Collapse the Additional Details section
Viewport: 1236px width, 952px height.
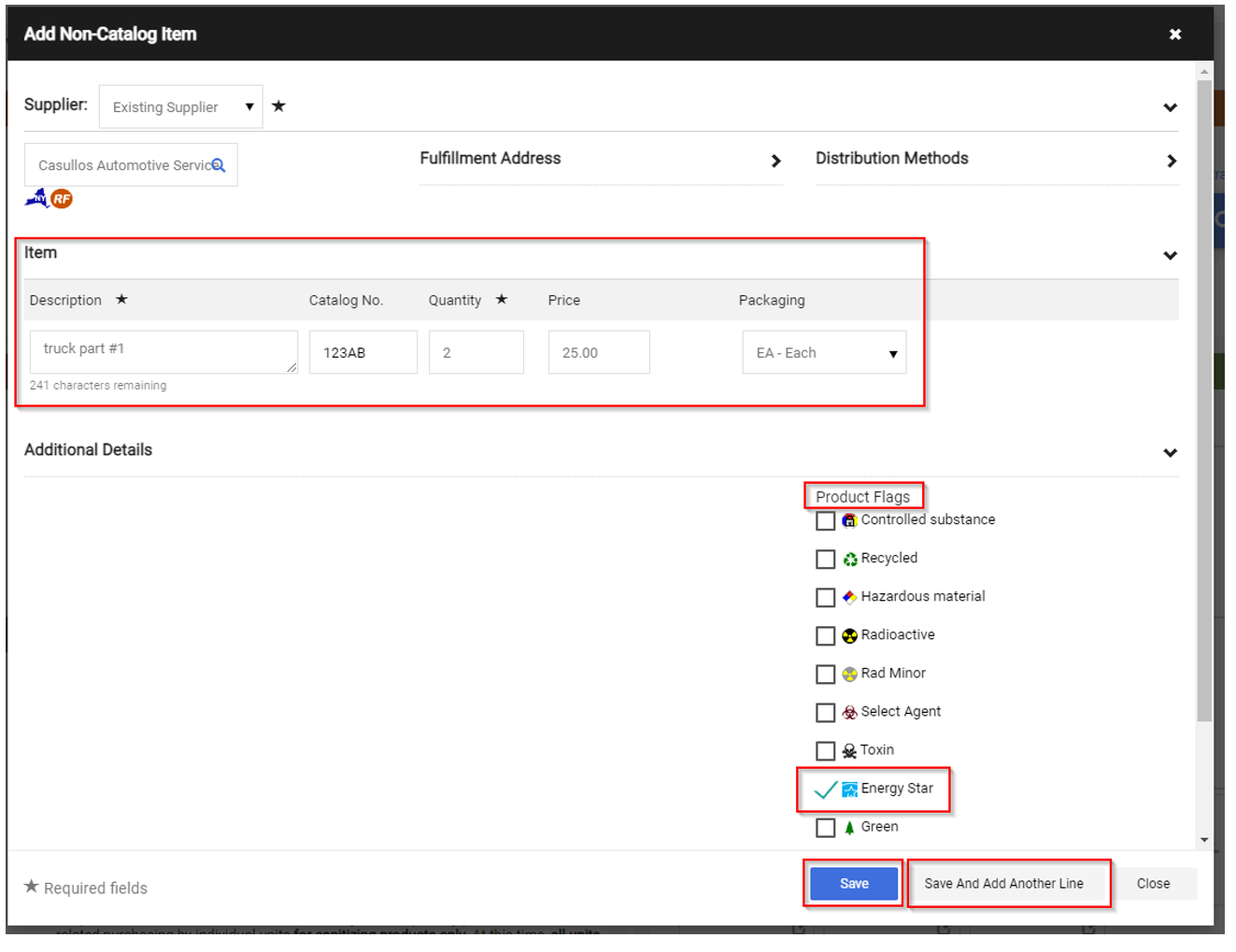coord(1170,453)
